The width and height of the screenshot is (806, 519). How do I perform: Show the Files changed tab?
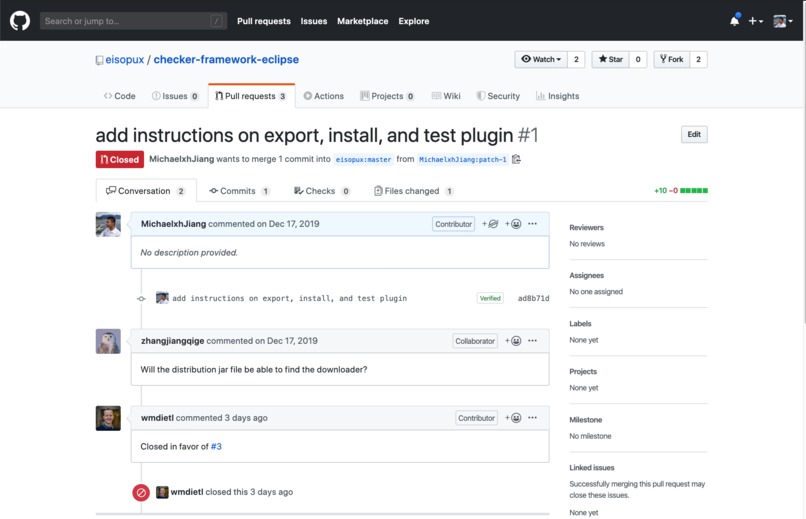[414, 191]
